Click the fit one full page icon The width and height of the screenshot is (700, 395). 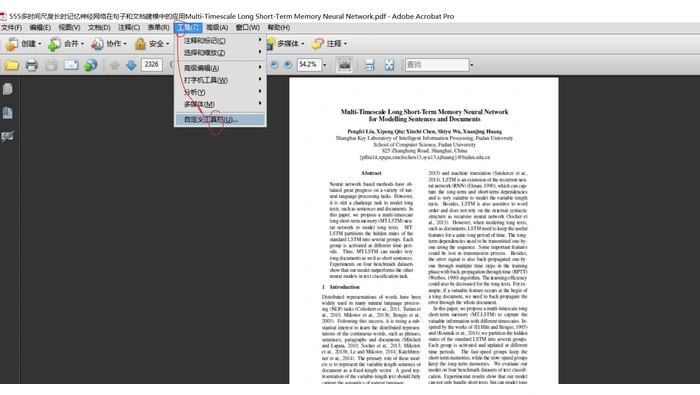tap(389, 65)
